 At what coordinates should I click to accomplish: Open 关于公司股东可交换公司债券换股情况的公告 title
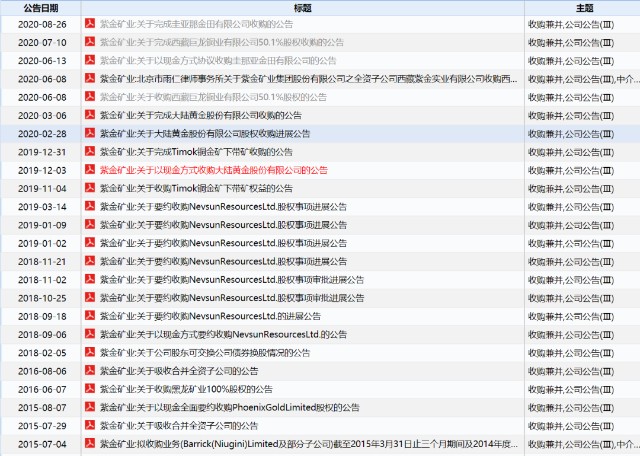click(x=205, y=353)
